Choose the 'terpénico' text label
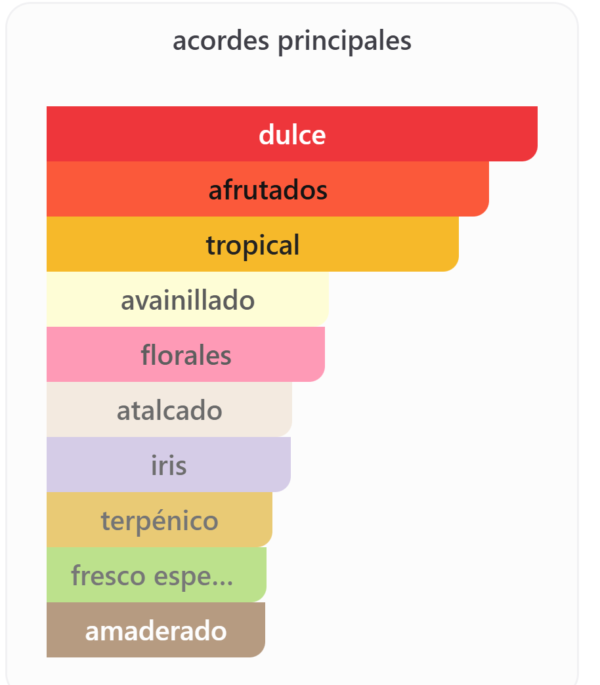Viewport: 600px width, 685px height. 159,520
